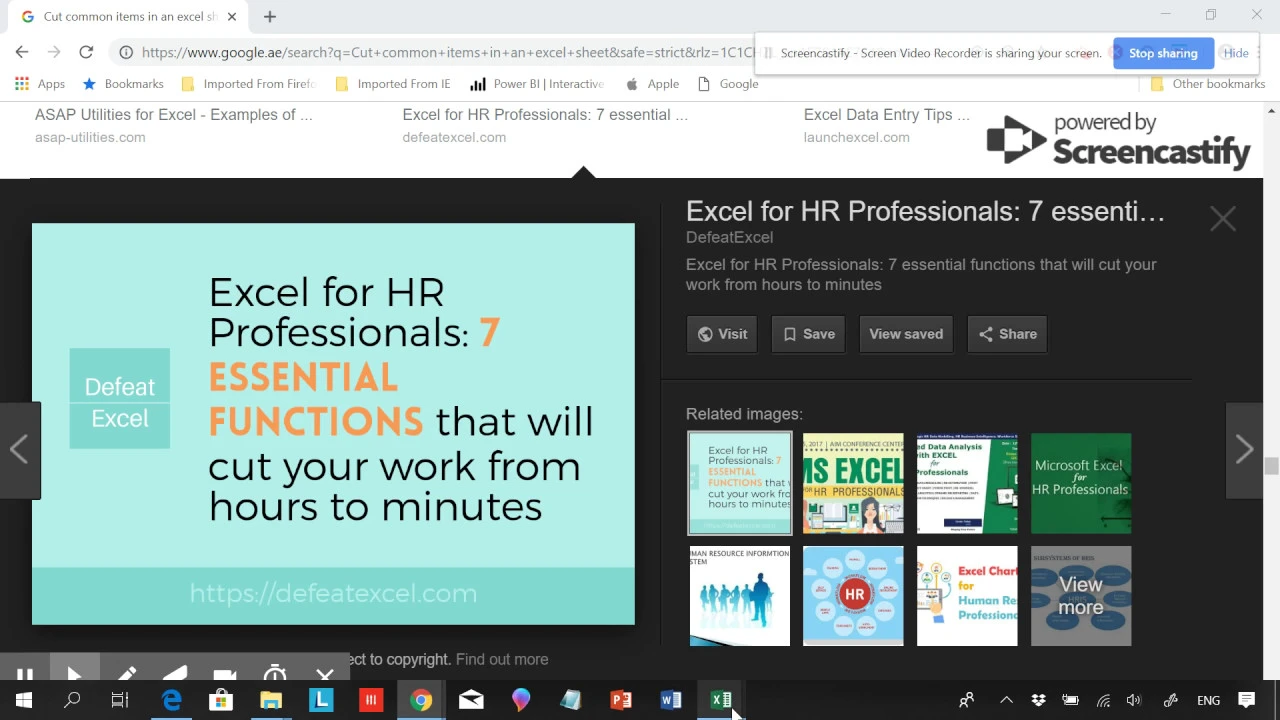Open the Apps bookmark shortcut
The image size is (1280, 720).
[x=40, y=84]
